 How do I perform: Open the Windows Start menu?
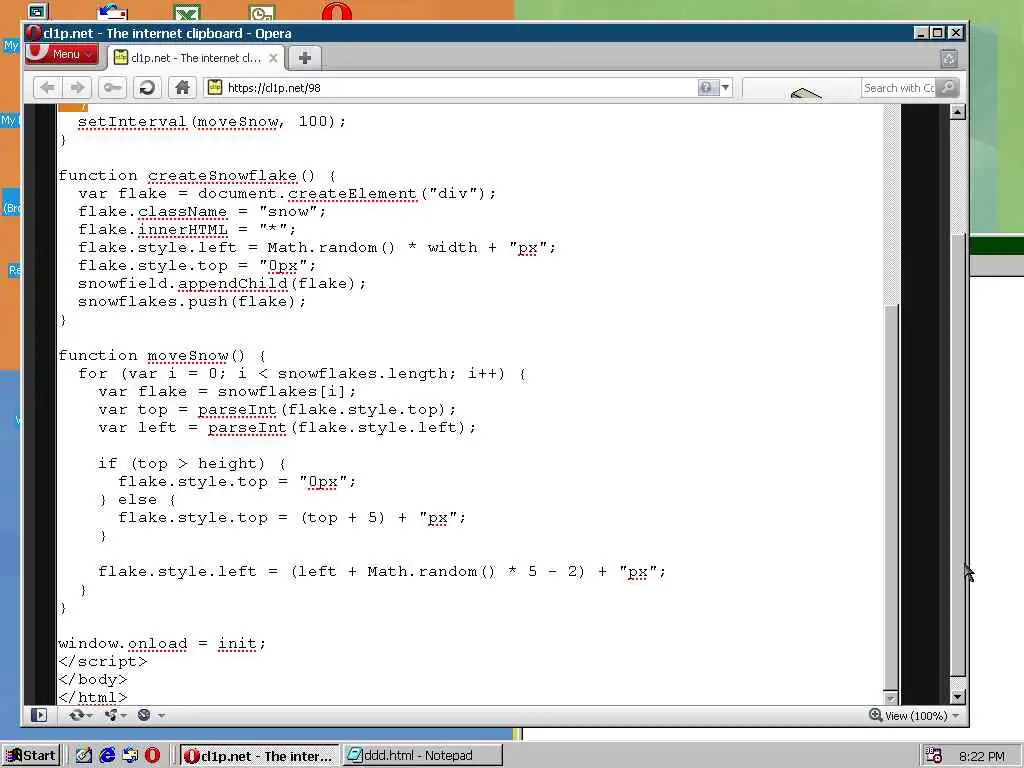[x=31, y=756]
